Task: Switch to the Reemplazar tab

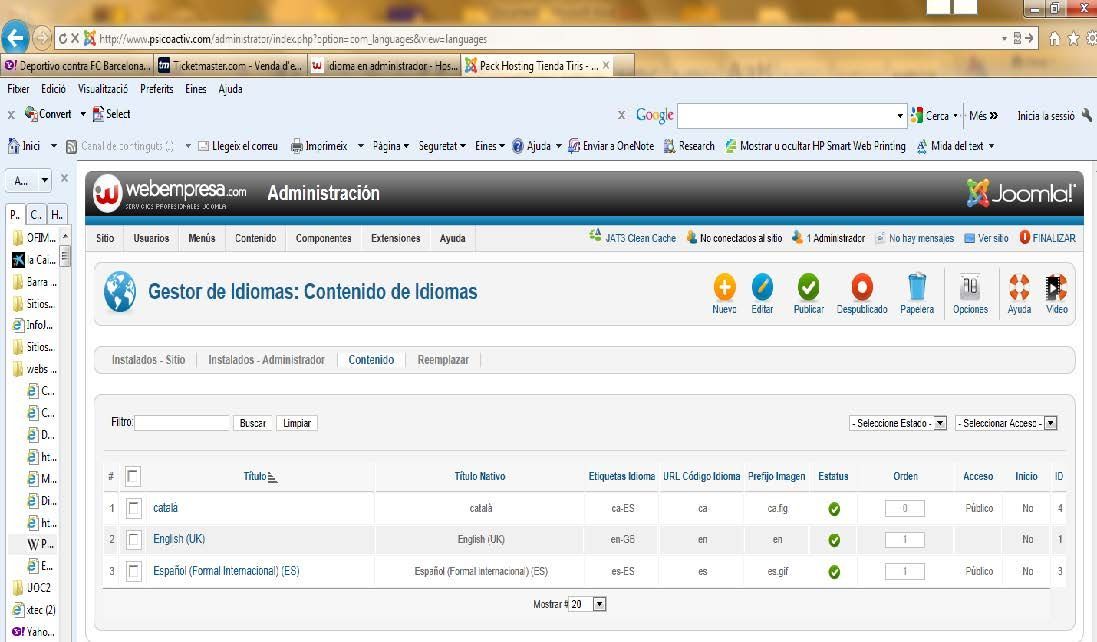Action: pyautogui.click(x=443, y=360)
